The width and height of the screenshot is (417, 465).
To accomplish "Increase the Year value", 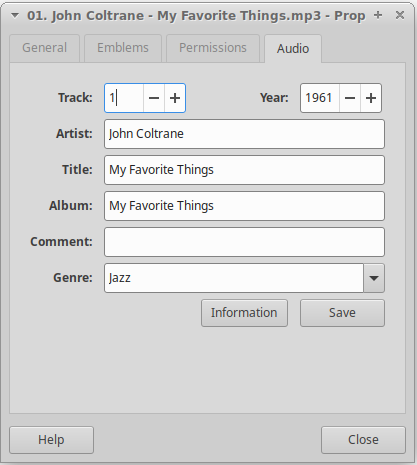I will (x=371, y=98).
